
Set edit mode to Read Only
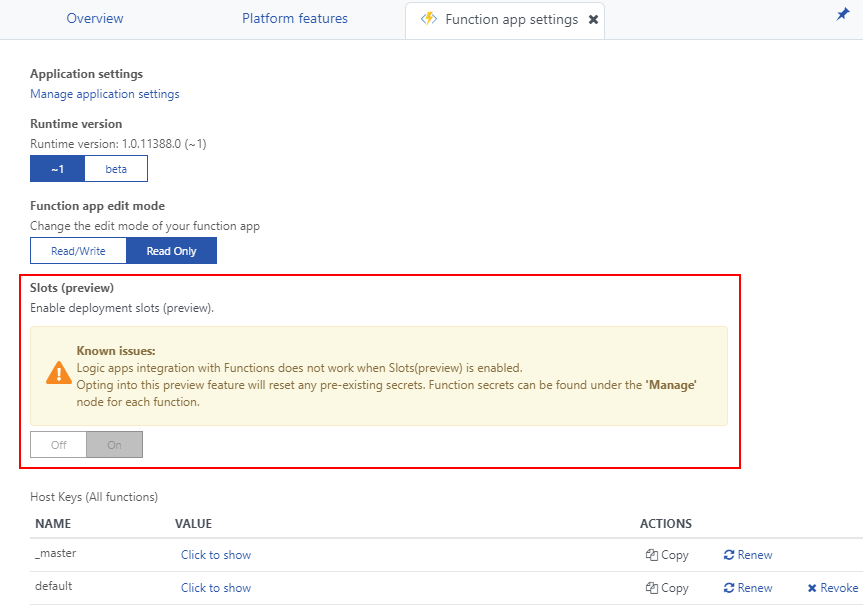(171, 251)
